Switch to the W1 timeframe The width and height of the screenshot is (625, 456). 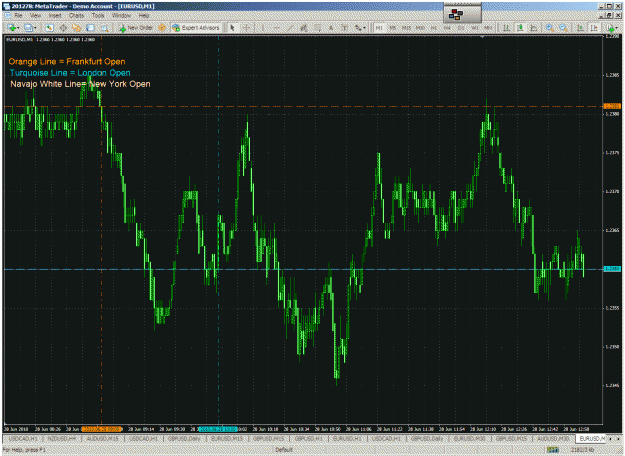coord(475,28)
